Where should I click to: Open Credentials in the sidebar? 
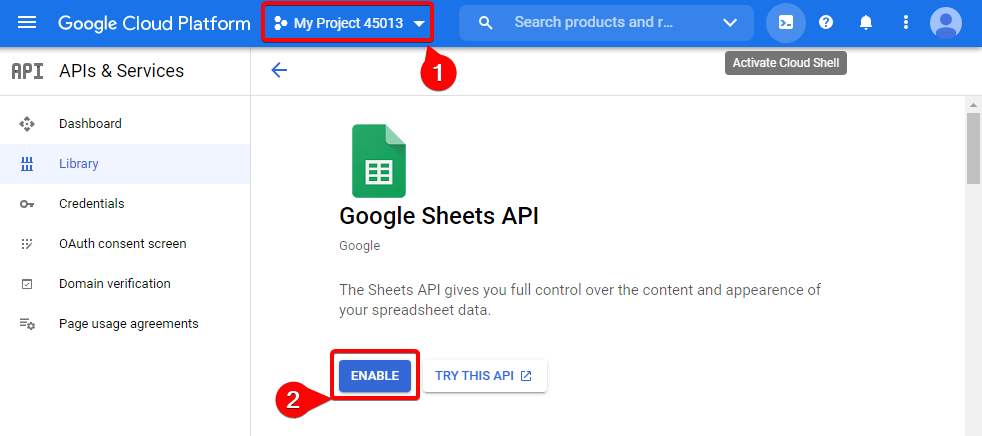91,204
